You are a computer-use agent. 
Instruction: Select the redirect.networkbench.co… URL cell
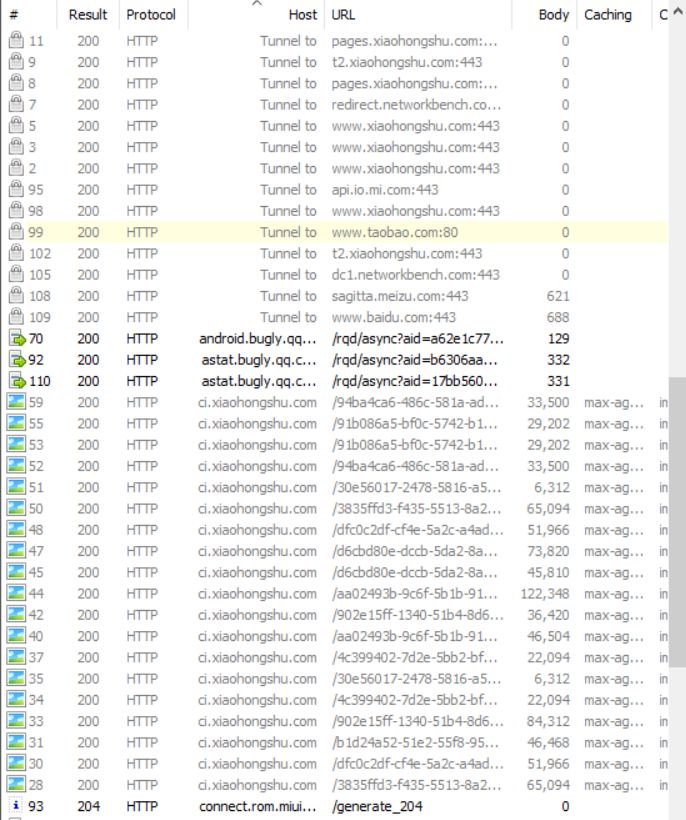pos(416,105)
